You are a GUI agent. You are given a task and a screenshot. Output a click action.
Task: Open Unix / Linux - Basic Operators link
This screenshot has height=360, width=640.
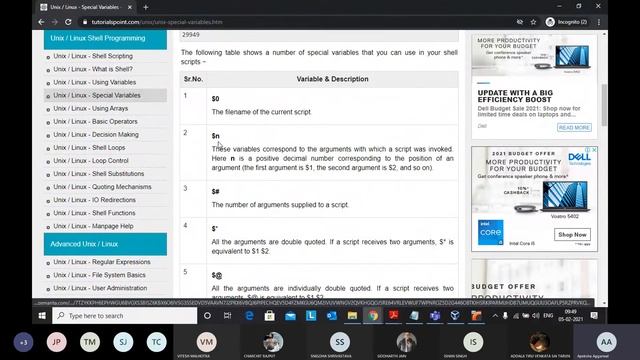(96, 121)
